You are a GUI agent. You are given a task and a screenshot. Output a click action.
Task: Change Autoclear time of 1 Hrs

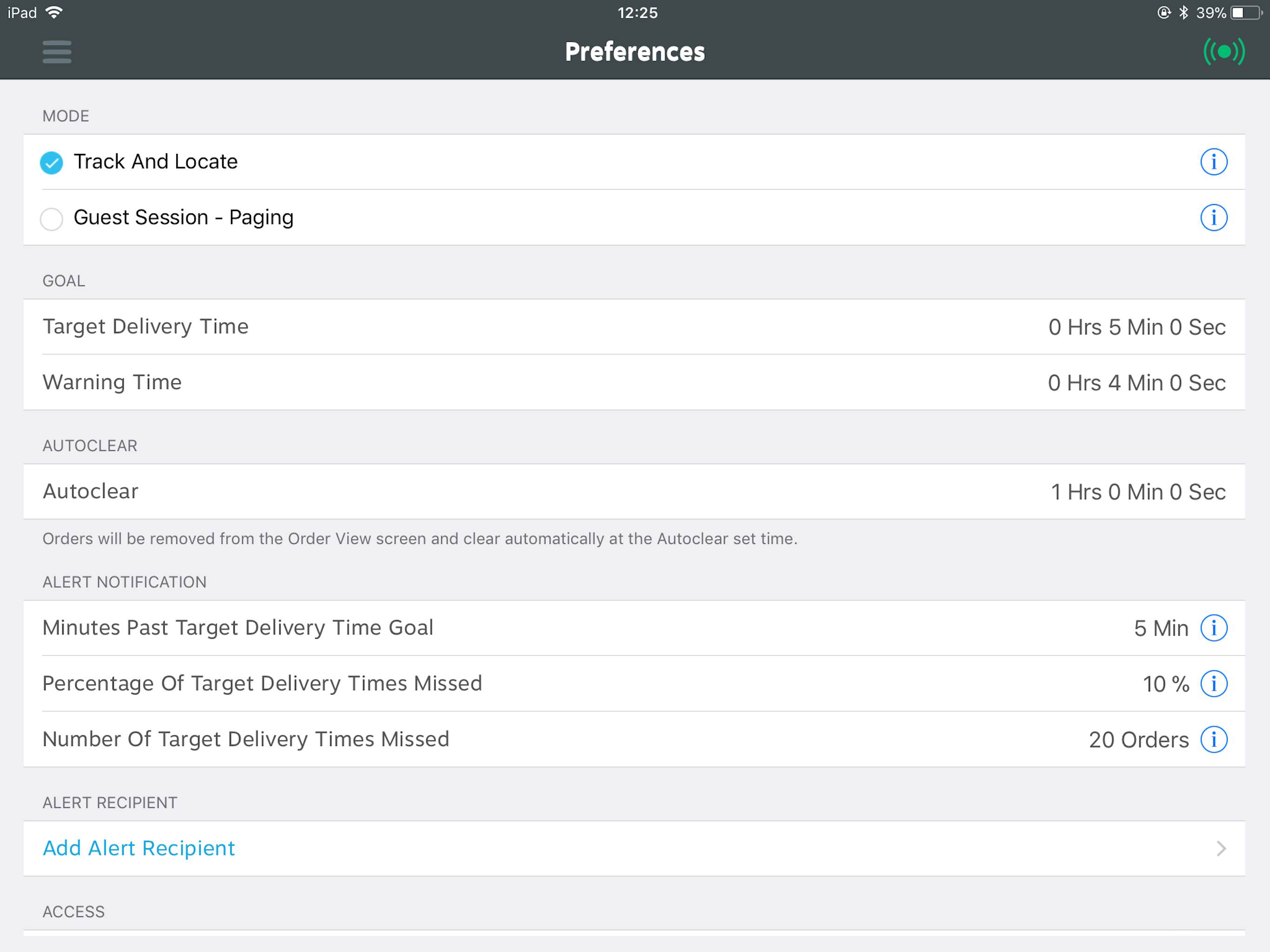[x=1138, y=491]
